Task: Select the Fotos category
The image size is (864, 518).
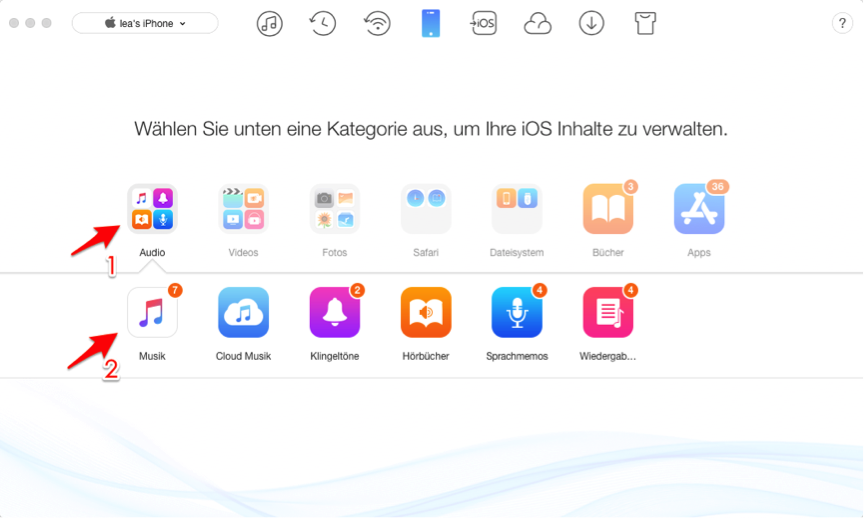Action: (334, 209)
